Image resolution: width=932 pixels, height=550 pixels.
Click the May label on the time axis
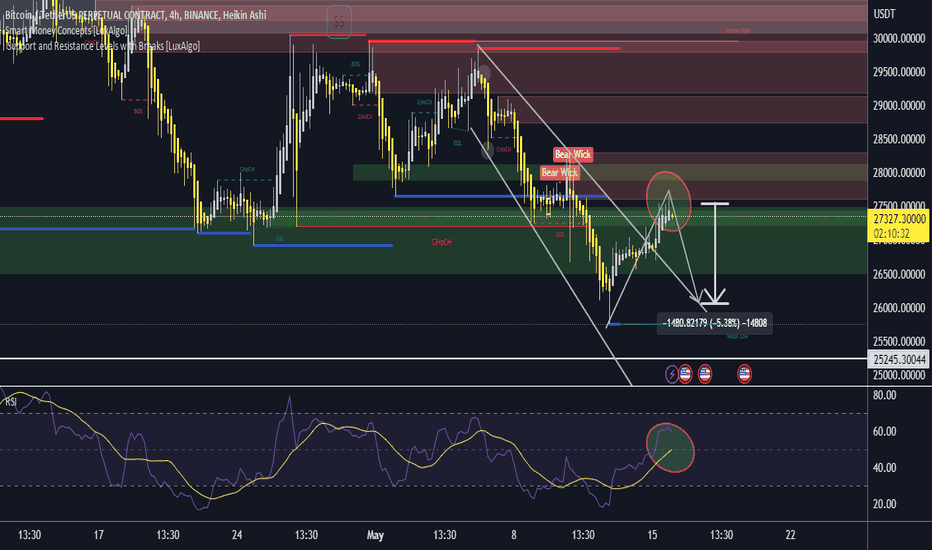[375, 535]
